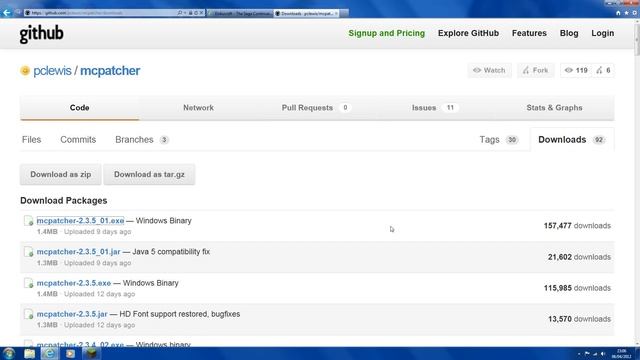Open the Network tab

click(x=198, y=108)
